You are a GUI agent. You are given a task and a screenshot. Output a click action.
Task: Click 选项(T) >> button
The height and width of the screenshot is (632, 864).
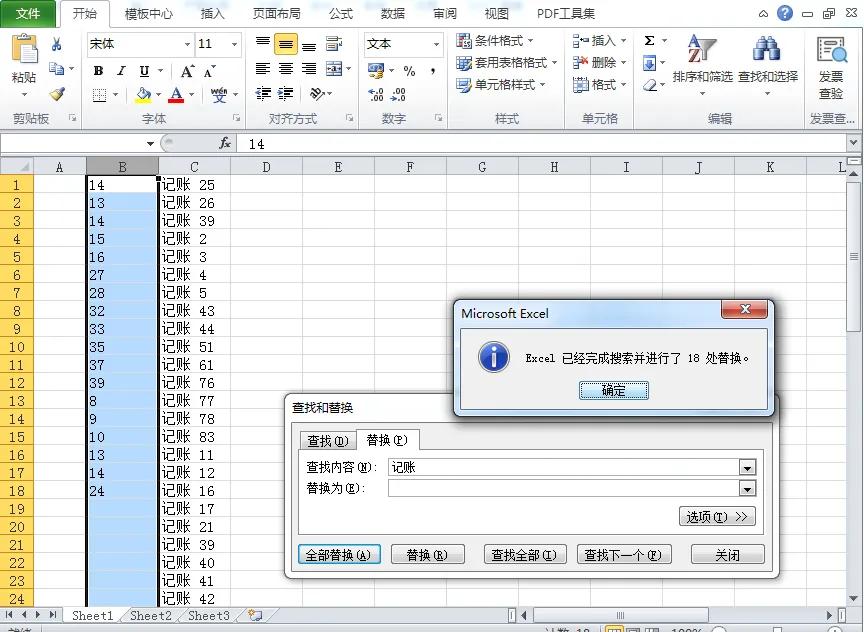click(717, 516)
